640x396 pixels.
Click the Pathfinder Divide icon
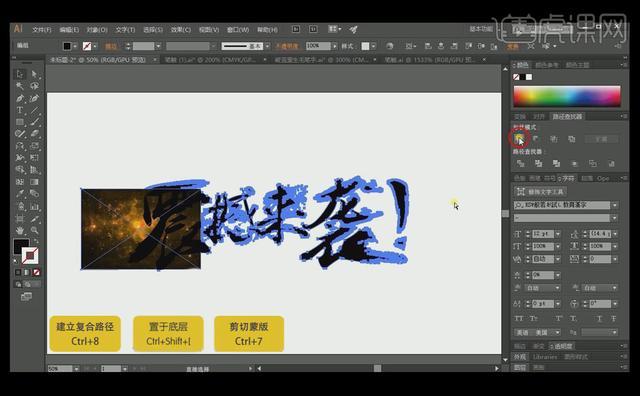point(520,164)
